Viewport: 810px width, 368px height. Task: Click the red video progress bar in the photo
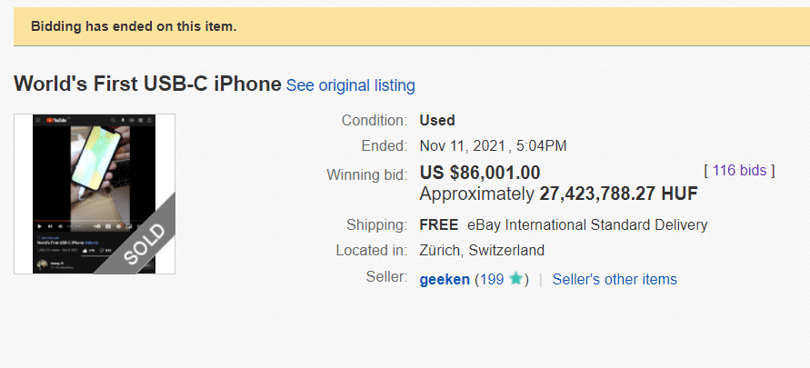tap(52, 221)
